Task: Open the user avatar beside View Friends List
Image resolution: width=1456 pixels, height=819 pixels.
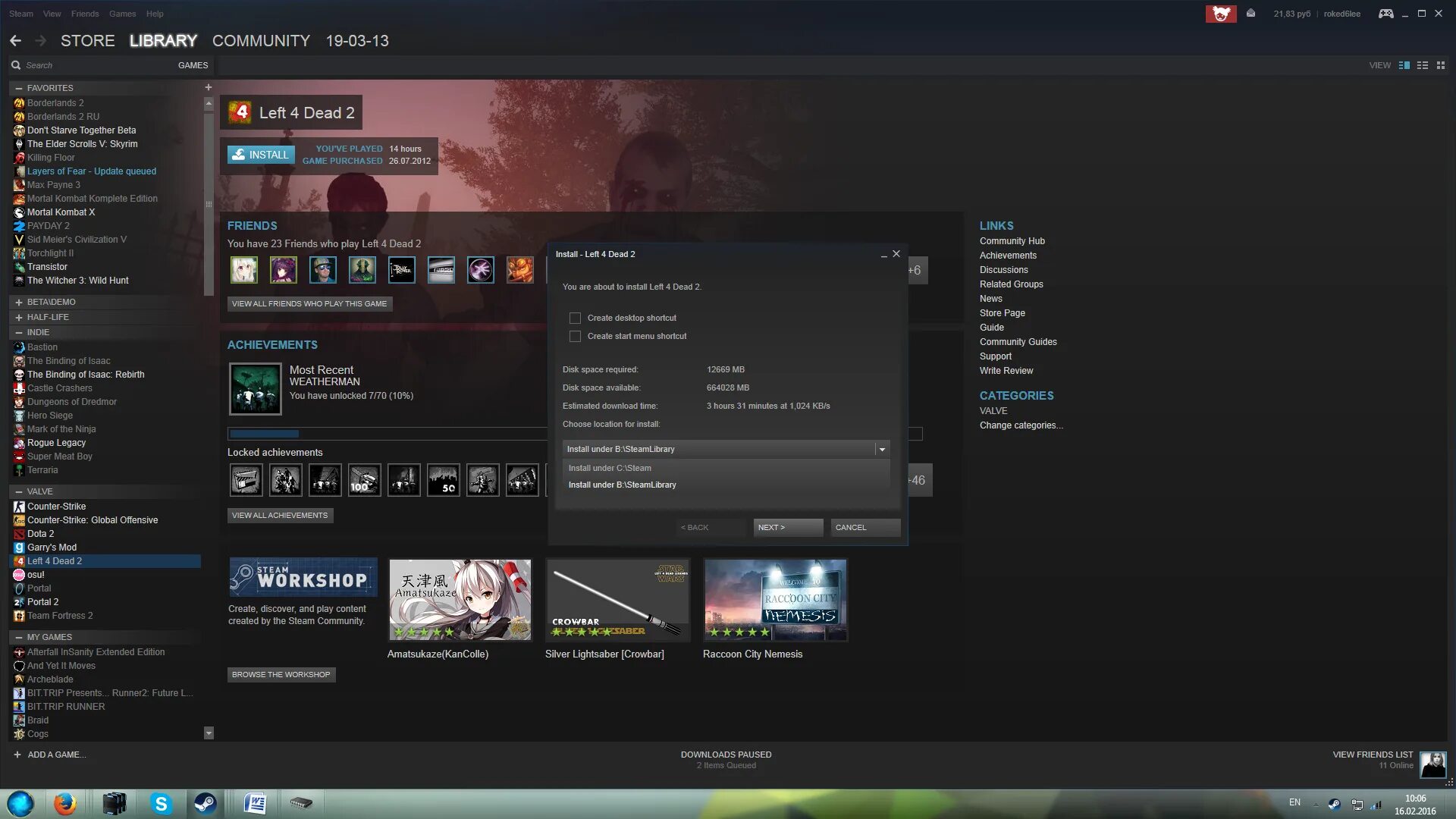Action: pos(1433,764)
